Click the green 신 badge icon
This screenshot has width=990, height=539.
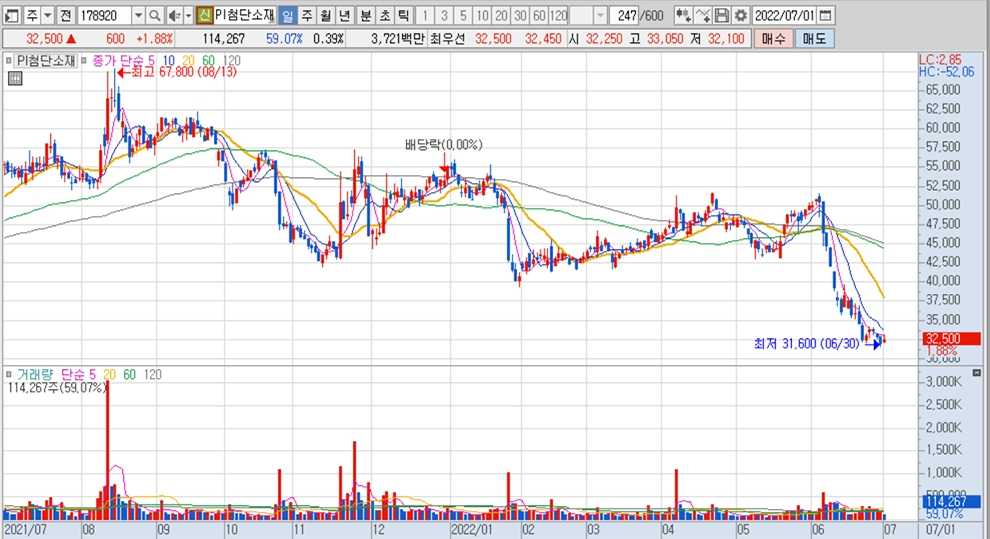coord(204,15)
